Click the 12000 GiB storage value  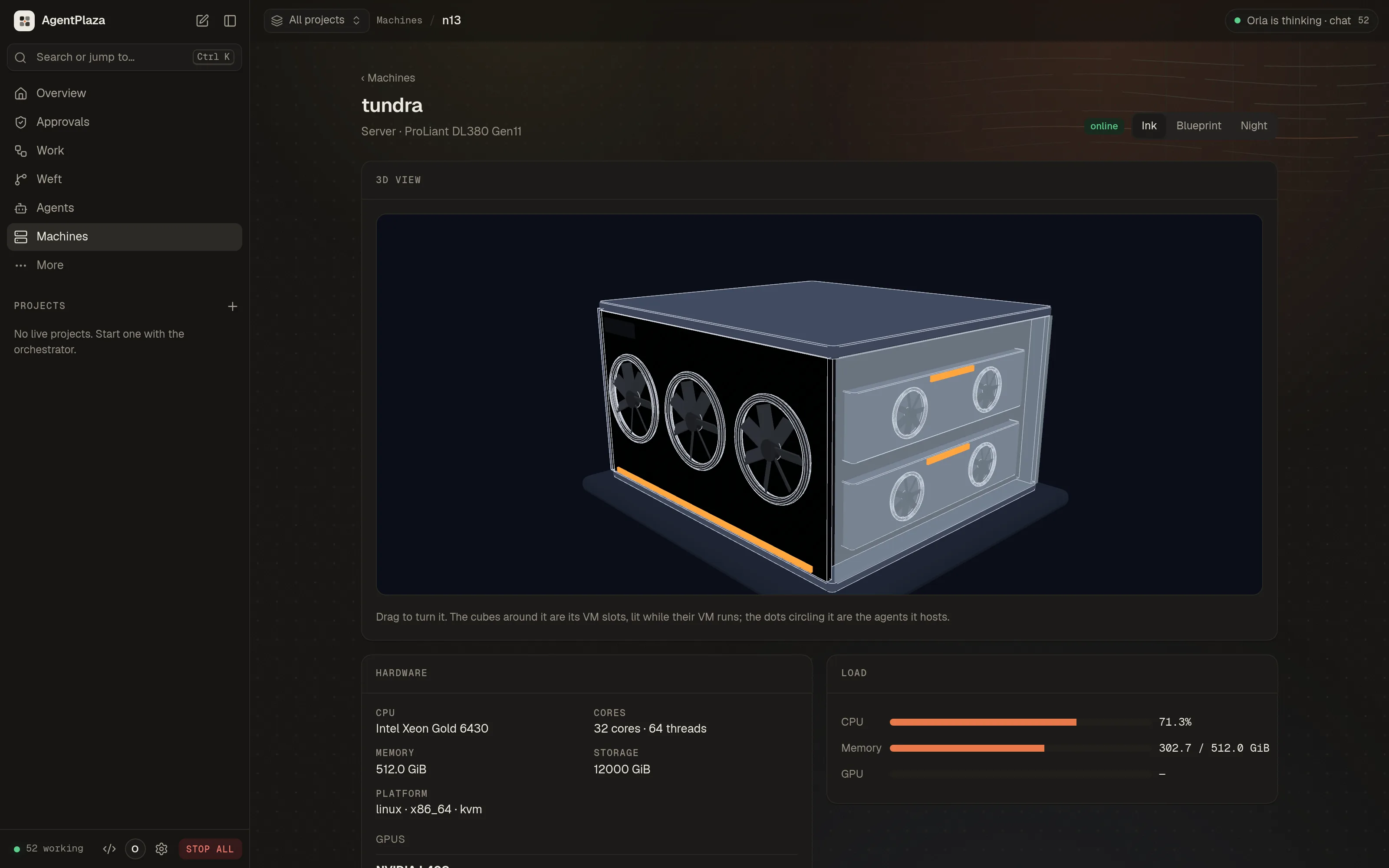tap(622, 769)
